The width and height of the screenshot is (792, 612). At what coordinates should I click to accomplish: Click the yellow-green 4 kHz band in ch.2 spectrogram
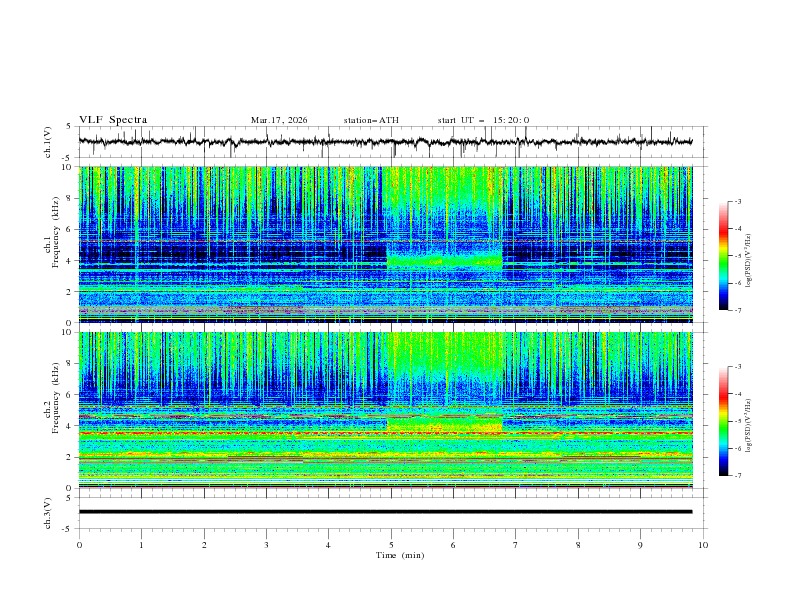point(444,424)
